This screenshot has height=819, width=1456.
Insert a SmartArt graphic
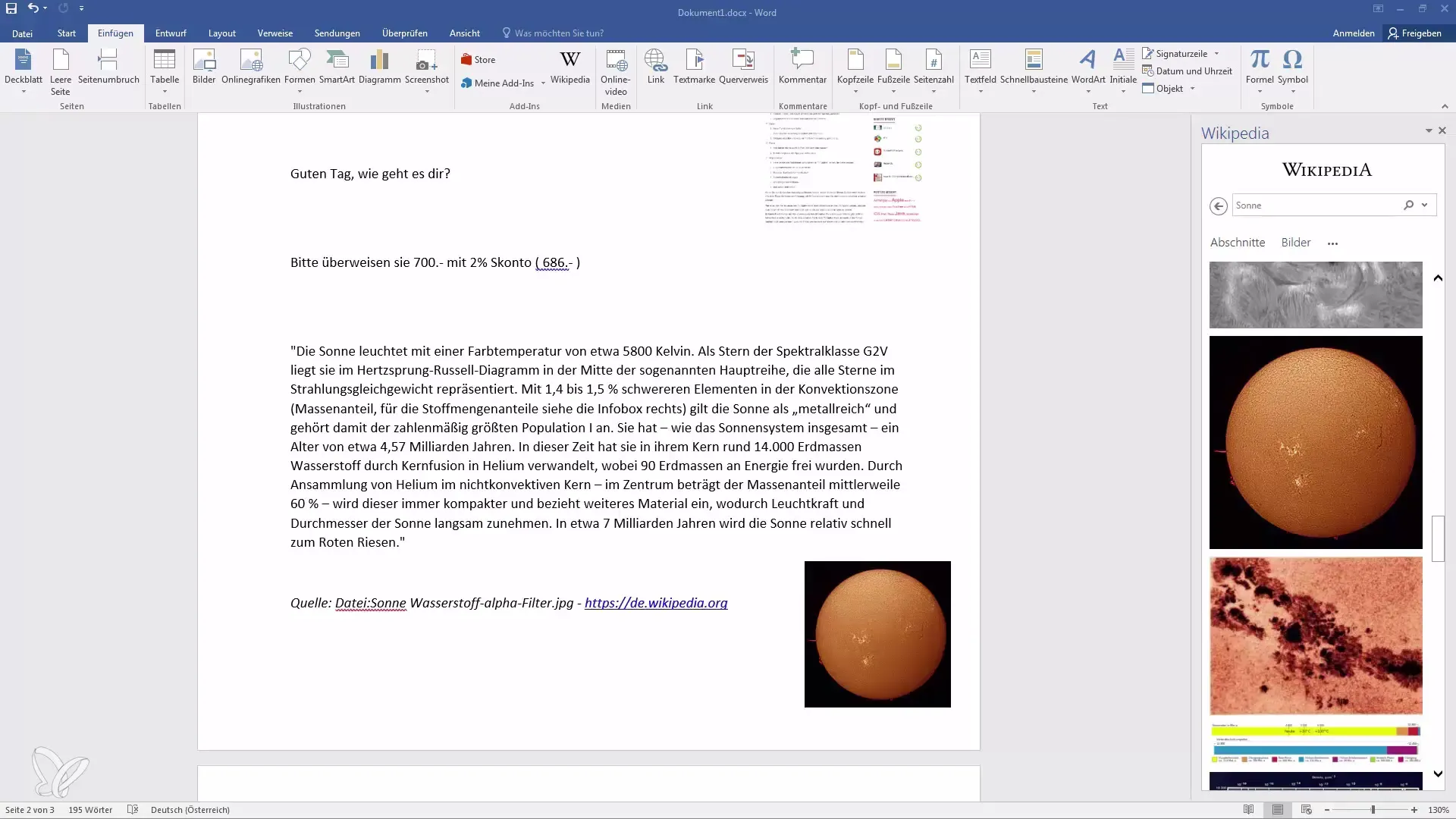click(337, 67)
